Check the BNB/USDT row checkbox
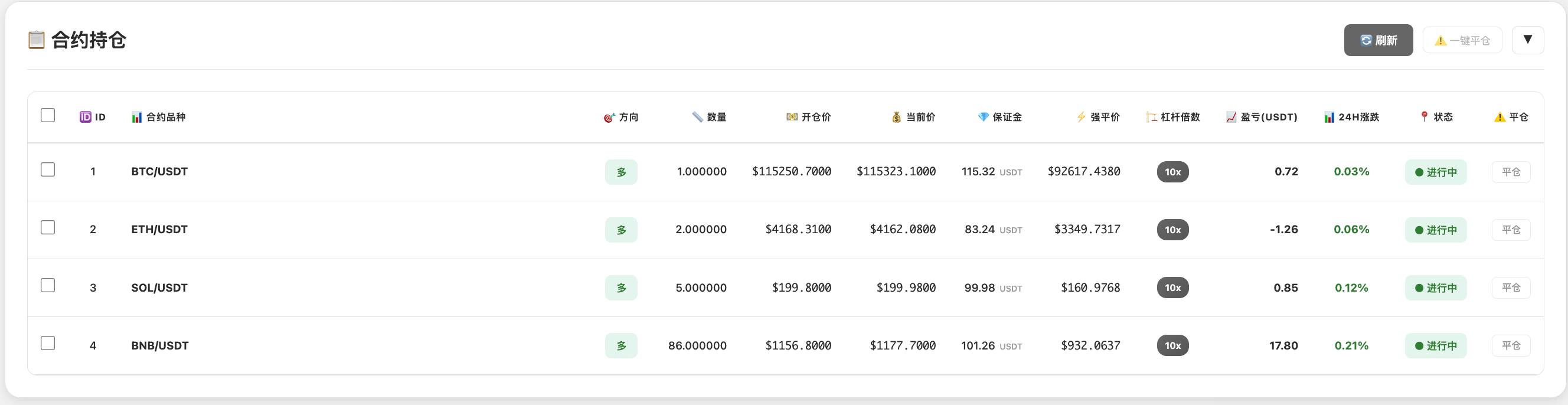This screenshot has width=1568, height=405. click(x=48, y=343)
